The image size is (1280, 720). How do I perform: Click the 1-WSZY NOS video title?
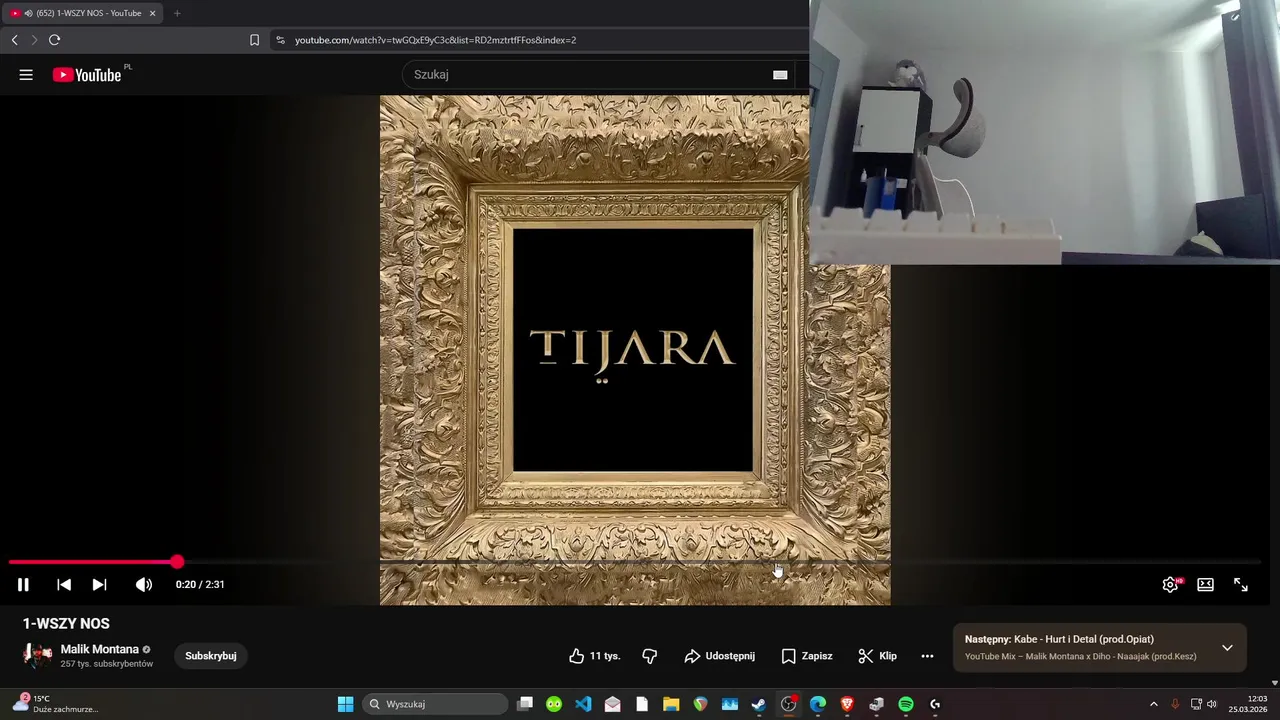click(x=66, y=624)
